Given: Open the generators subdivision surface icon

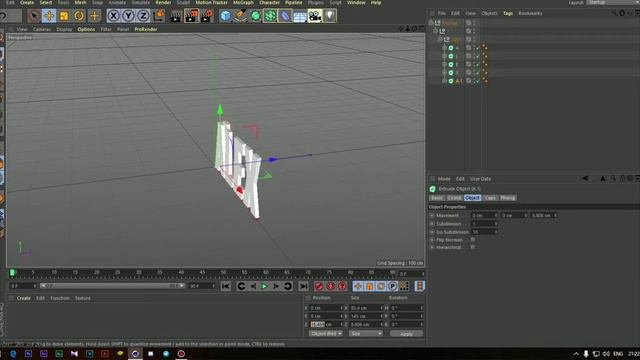Looking at the screenshot, I should point(256,16).
